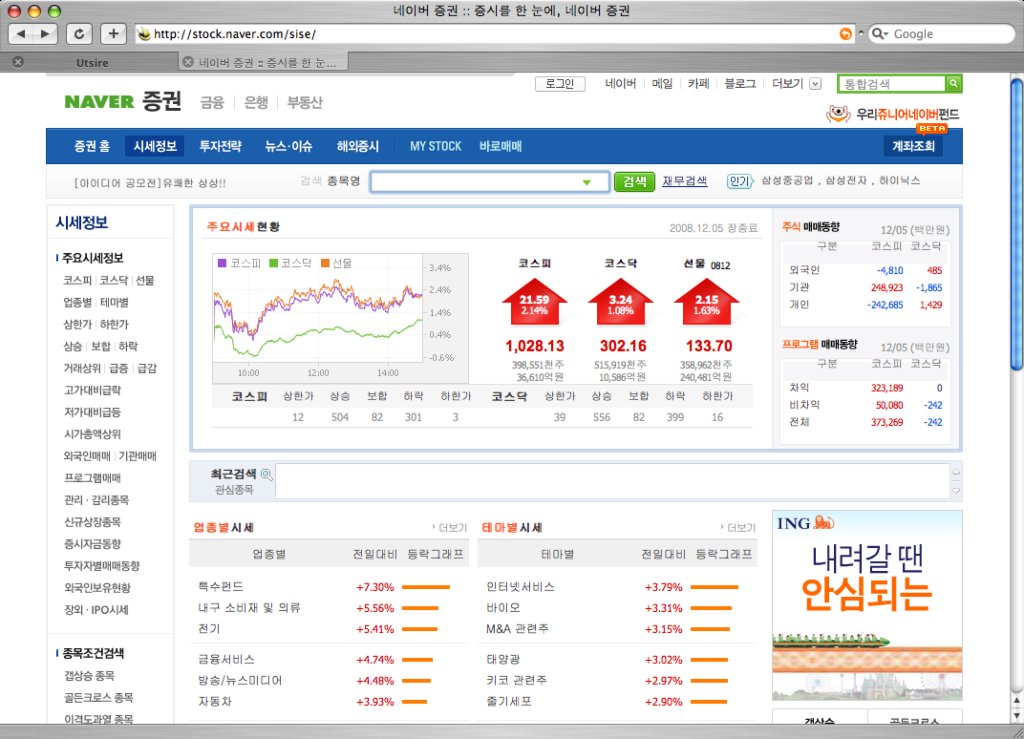Click the green 검색 button
The height and width of the screenshot is (739, 1024).
click(634, 181)
